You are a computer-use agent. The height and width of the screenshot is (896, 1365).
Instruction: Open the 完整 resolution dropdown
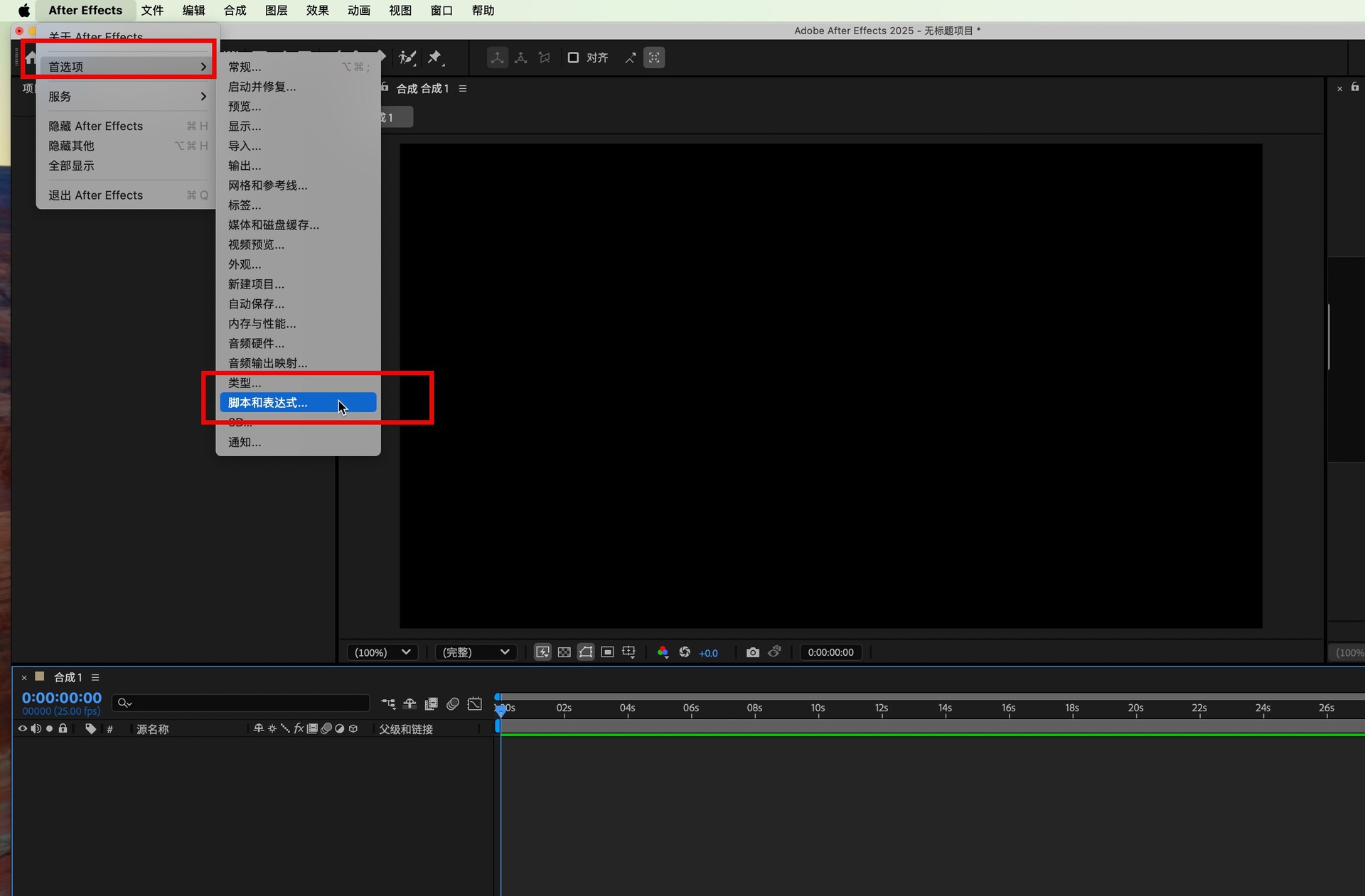[x=476, y=652]
